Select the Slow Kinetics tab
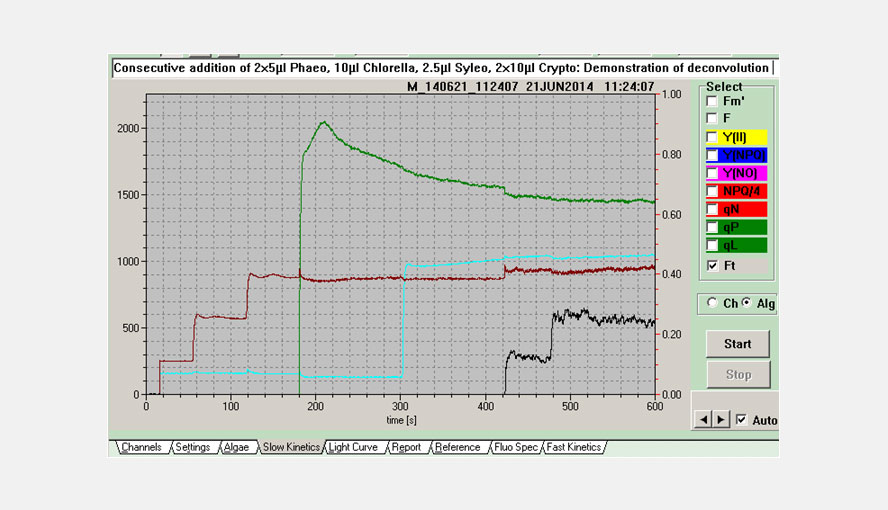The width and height of the screenshot is (888, 510). pos(291,447)
